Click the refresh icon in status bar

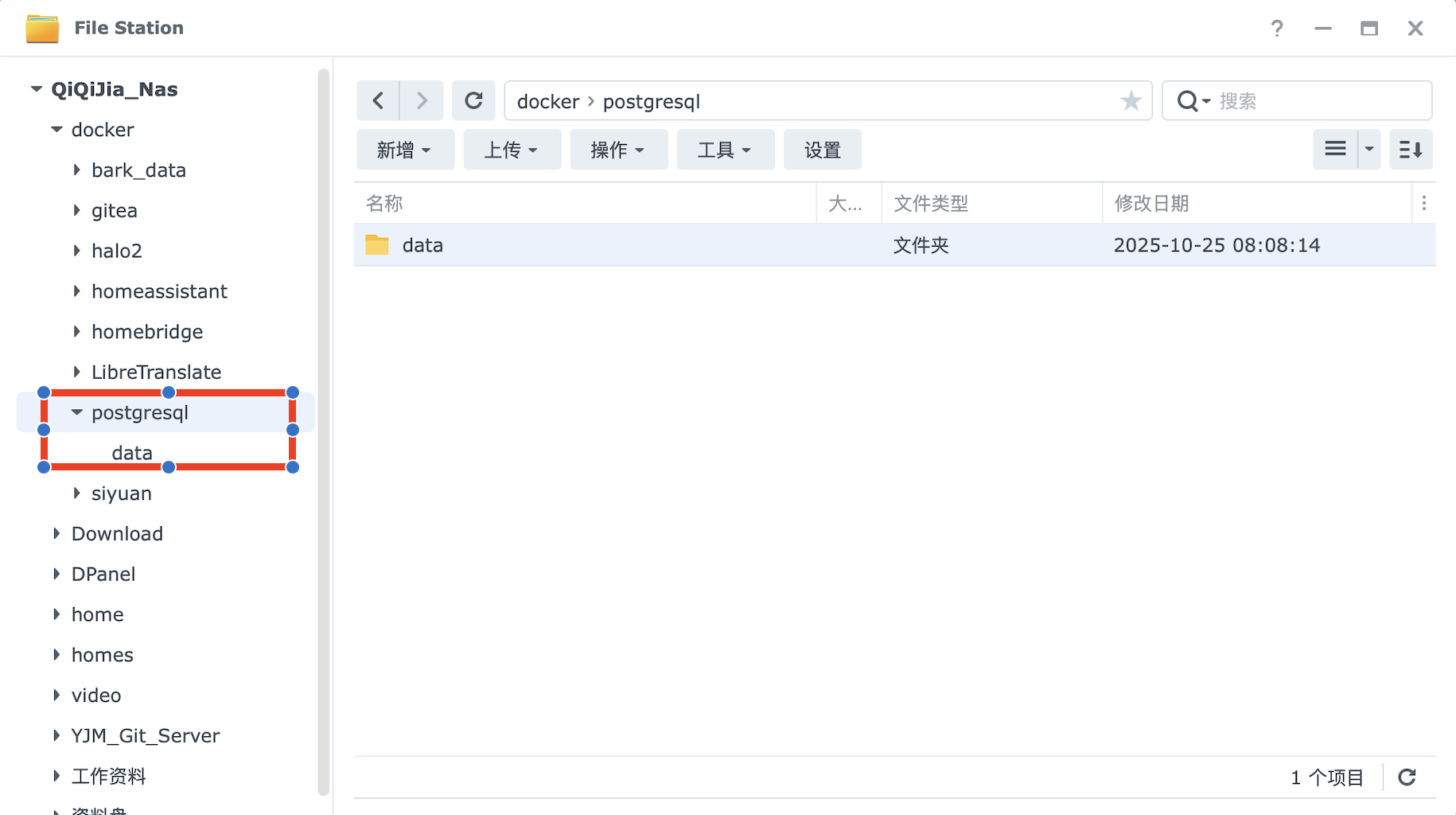pos(1407,777)
